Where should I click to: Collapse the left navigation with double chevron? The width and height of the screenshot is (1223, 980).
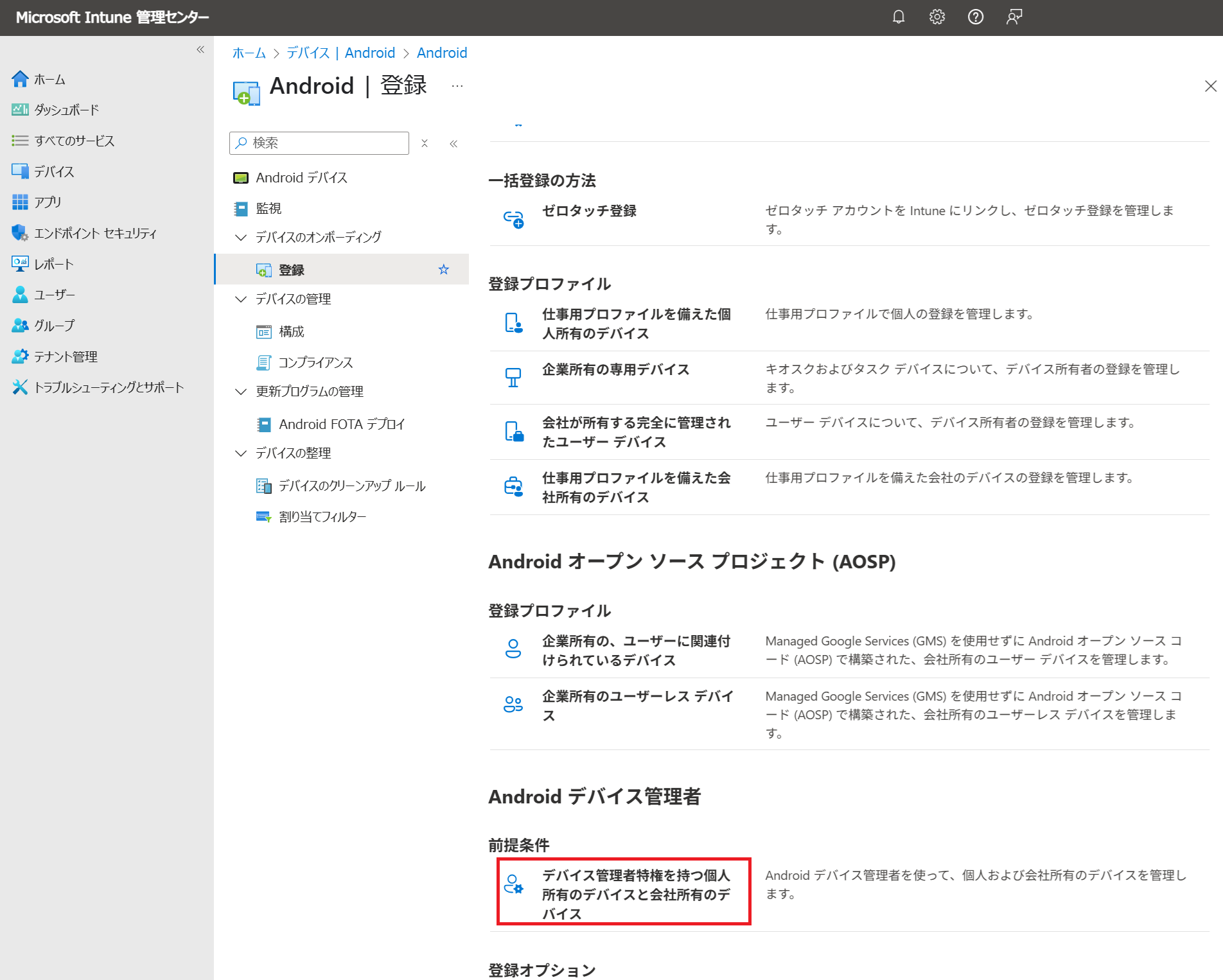[x=200, y=49]
